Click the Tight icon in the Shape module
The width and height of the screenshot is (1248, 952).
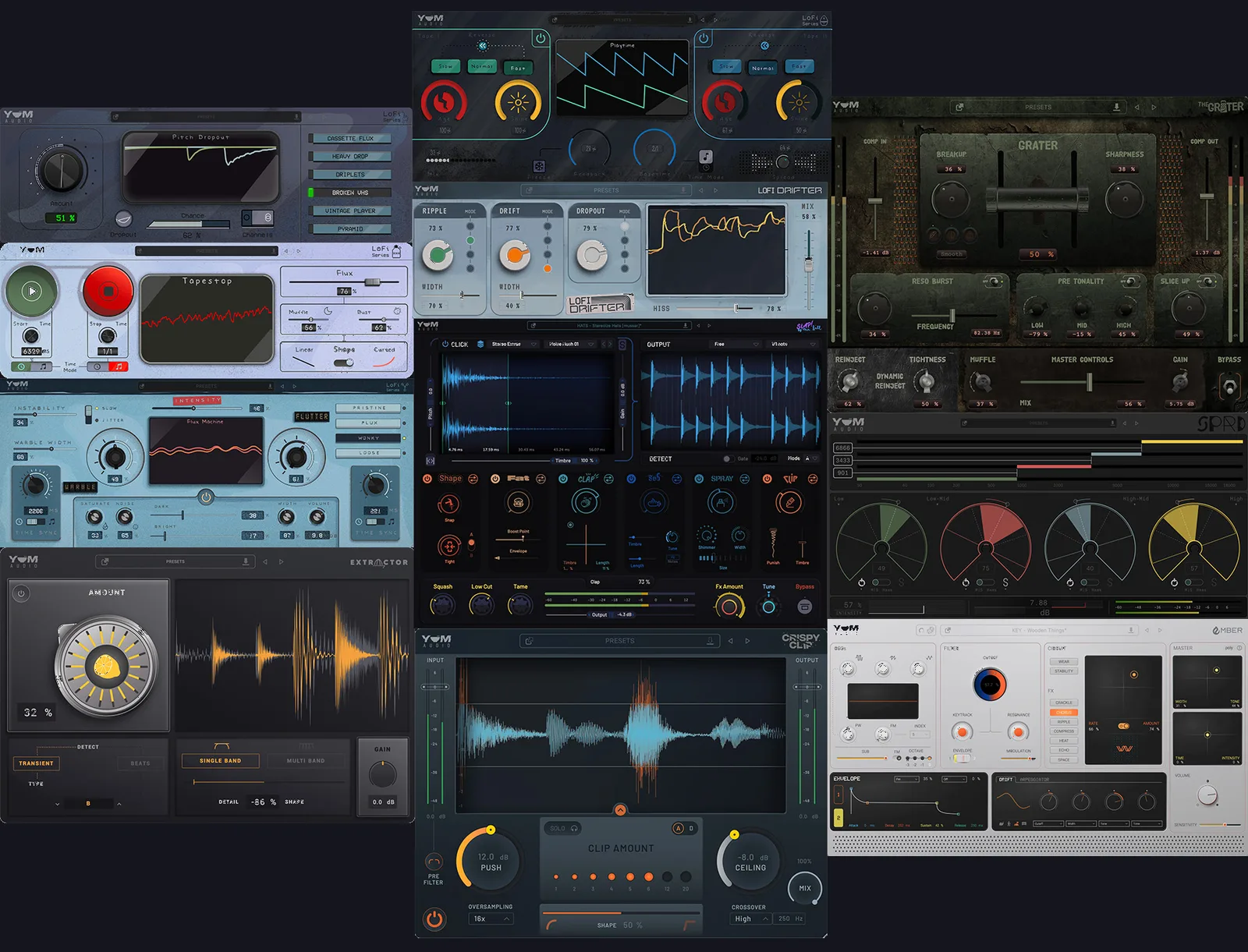coord(449,546)
